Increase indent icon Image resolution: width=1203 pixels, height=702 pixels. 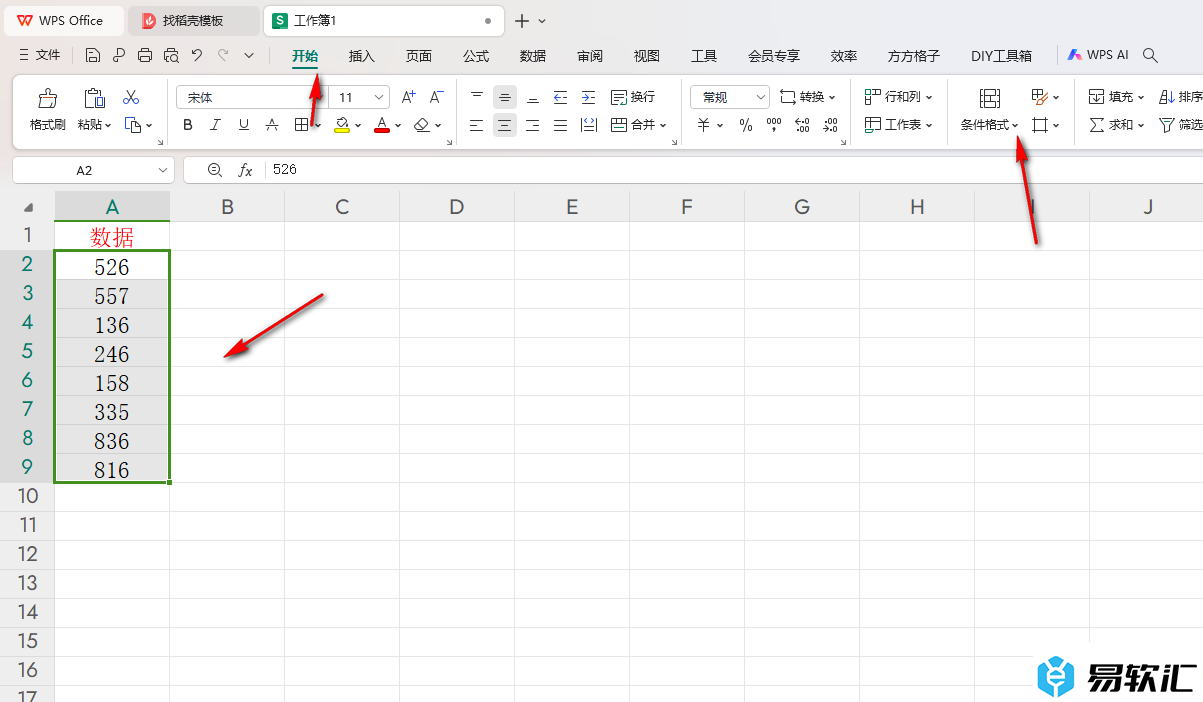tap(588, 98)
